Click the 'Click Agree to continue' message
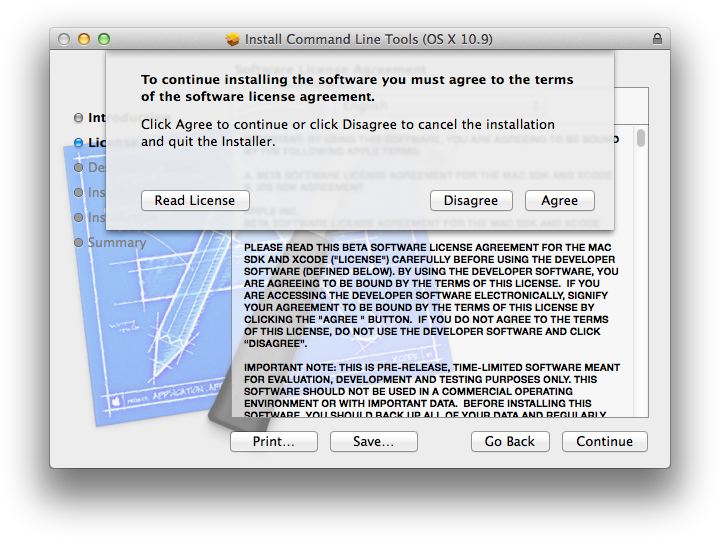The width and height of the screenshot is (719, 539). [348, 133]
